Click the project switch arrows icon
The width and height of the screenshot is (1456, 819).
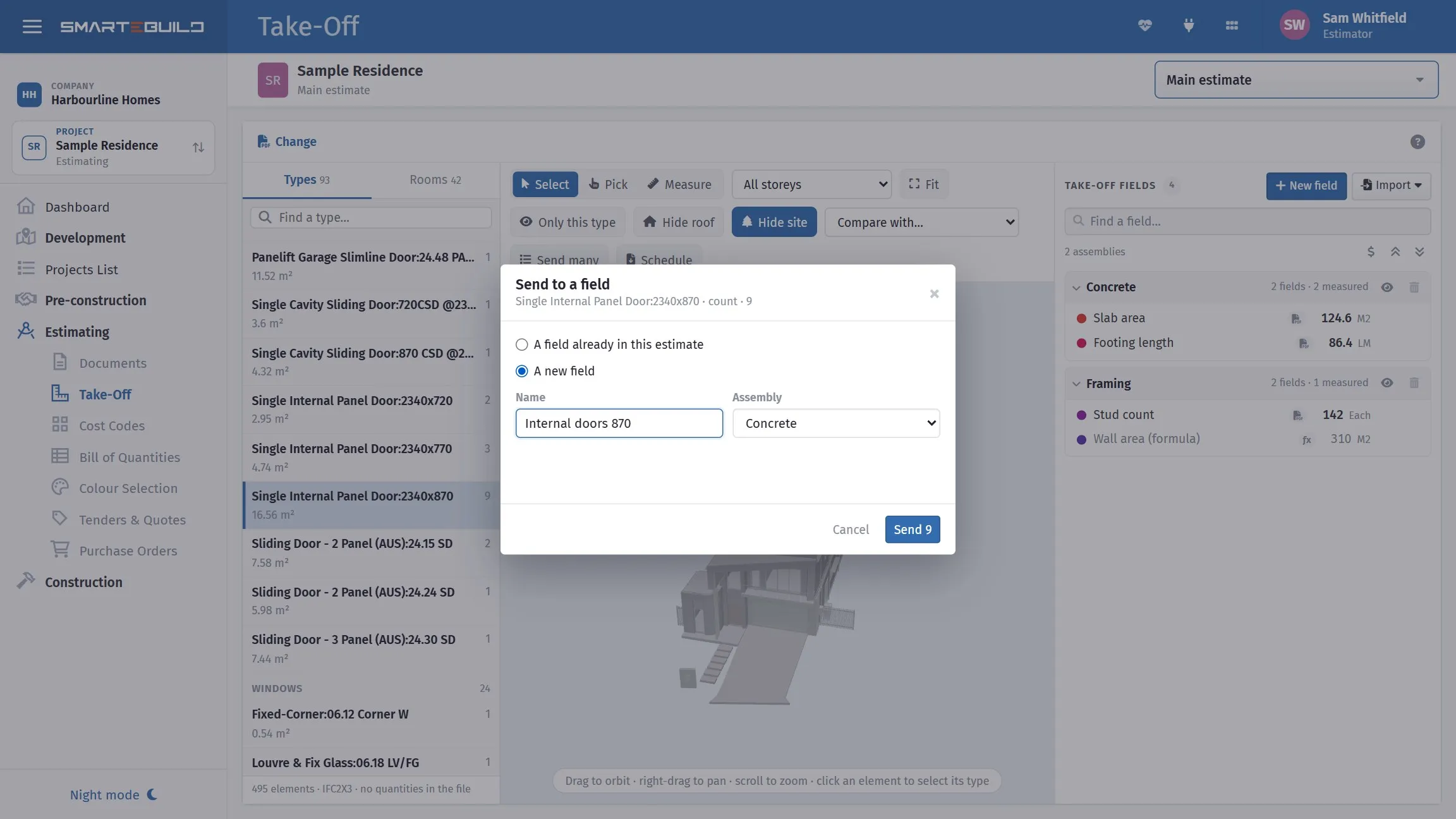coord(198,147)
